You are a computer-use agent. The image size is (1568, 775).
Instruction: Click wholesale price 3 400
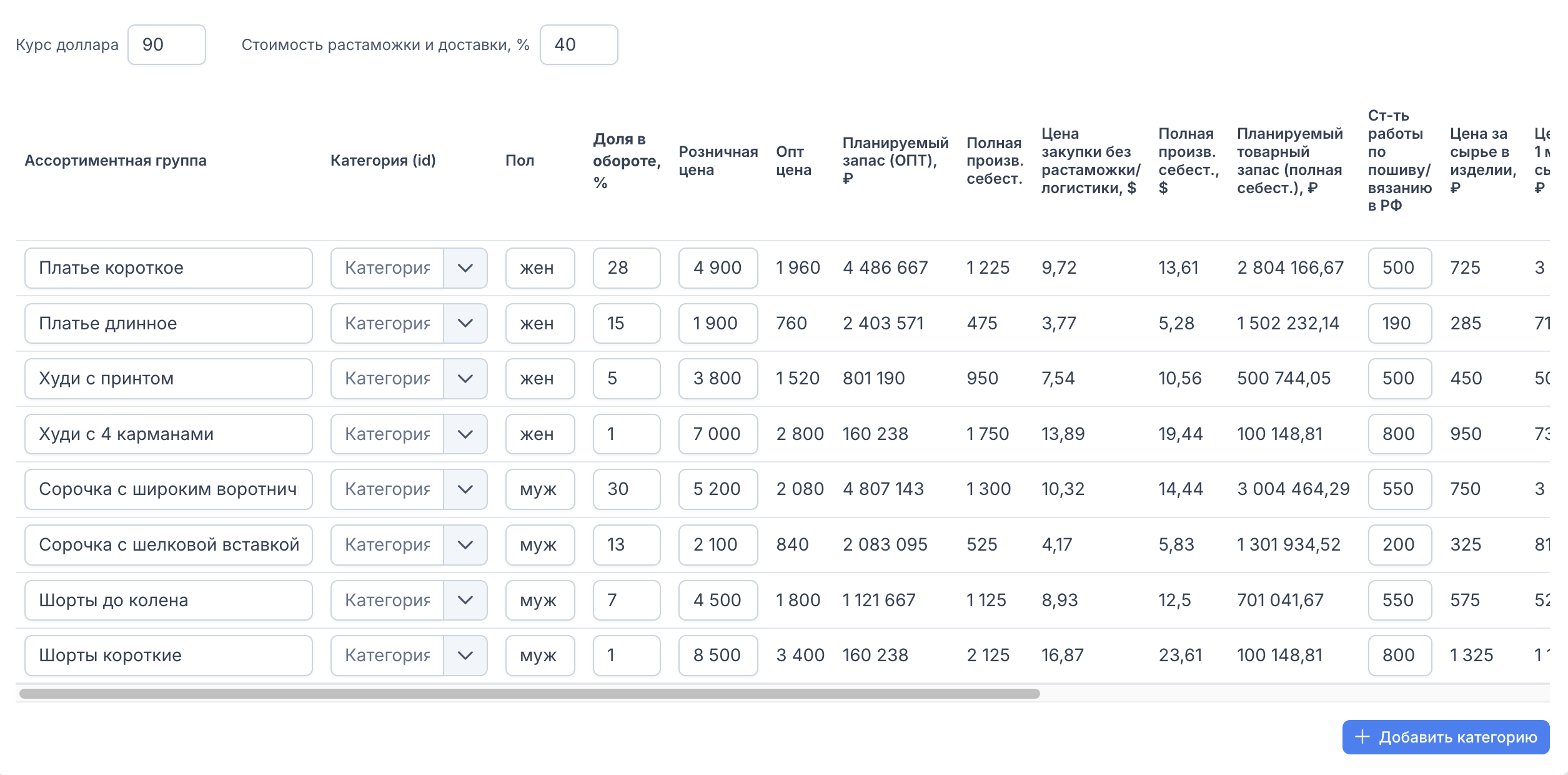pyautogui.click(x=800, y=656)
